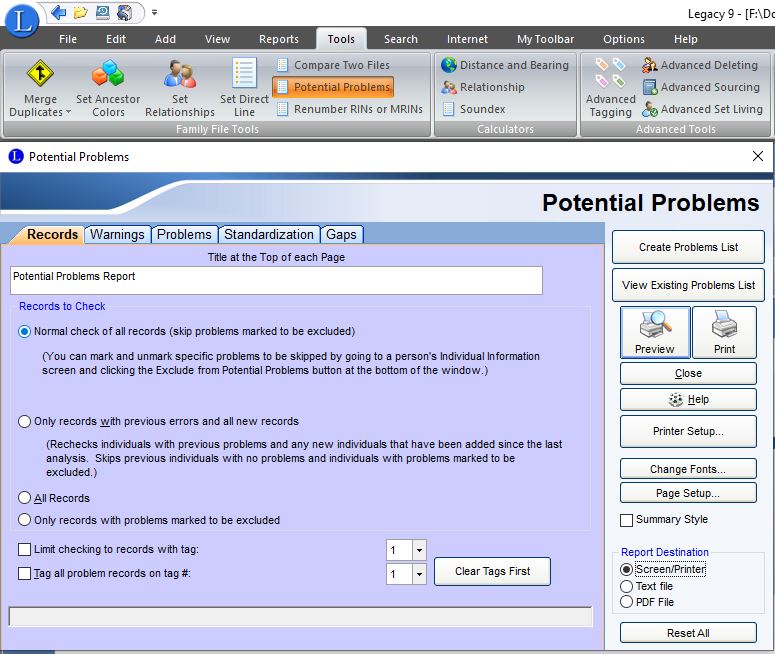775x654 pixels.
Task: Open Merge Duplicates tool
Action: 40,89
